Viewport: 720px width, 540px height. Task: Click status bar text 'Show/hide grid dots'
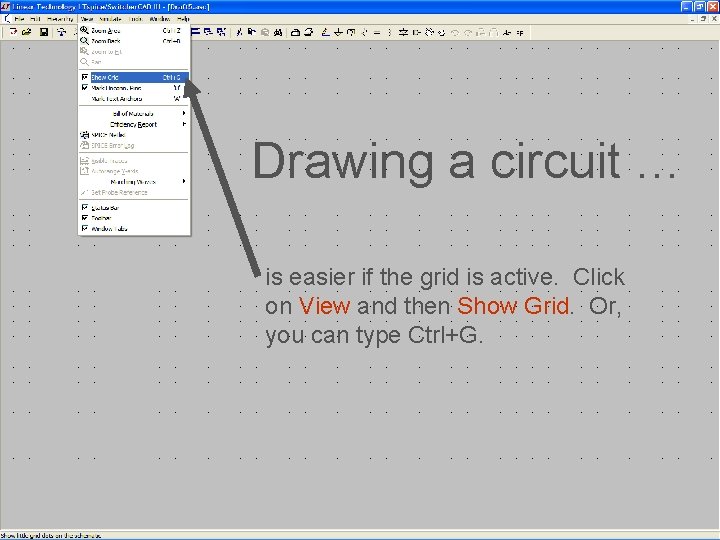[51, 535]
